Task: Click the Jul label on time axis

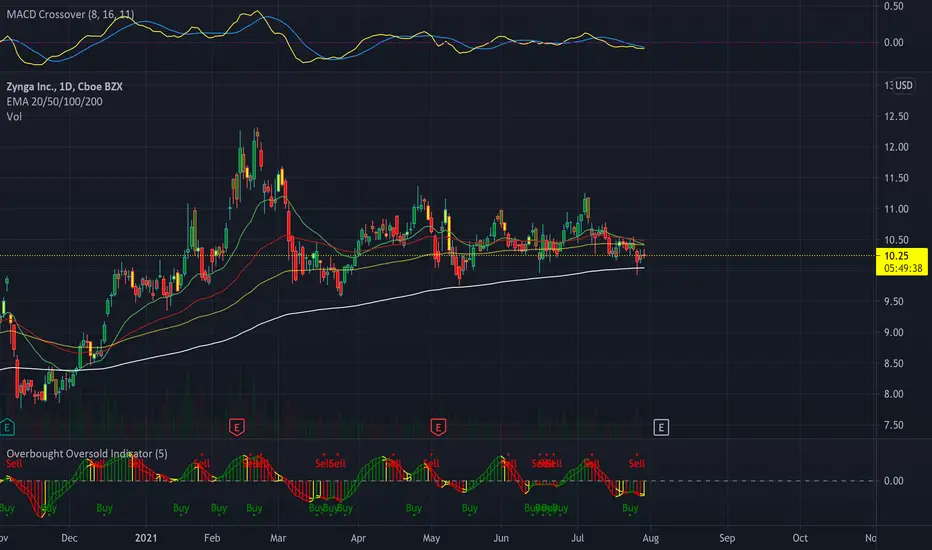Action: tap(577, 538)
